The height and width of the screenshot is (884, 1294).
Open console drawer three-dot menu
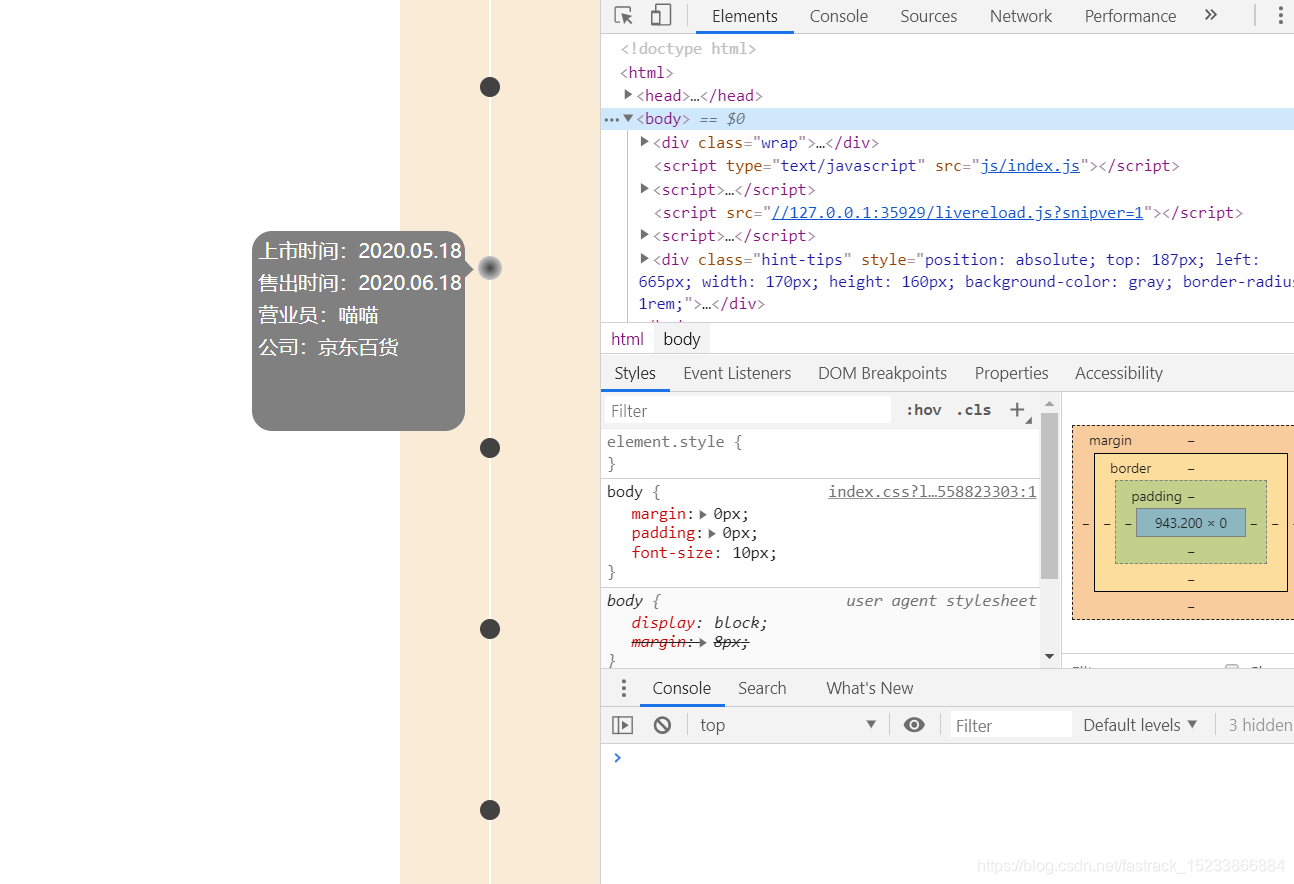click(x=623, y=688)
